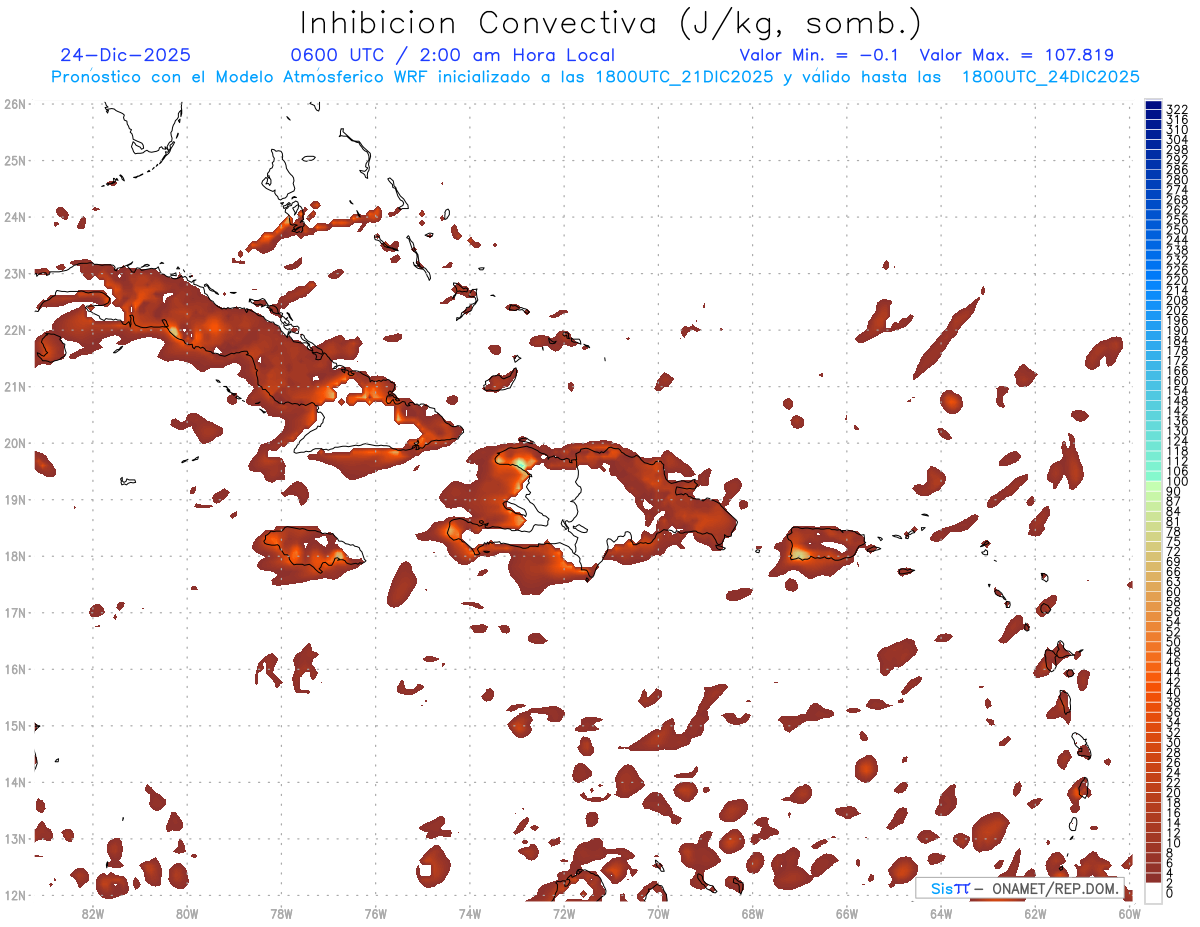Click the '202' color bar label
This screenshot has height=927, width=1200.
1176,310
